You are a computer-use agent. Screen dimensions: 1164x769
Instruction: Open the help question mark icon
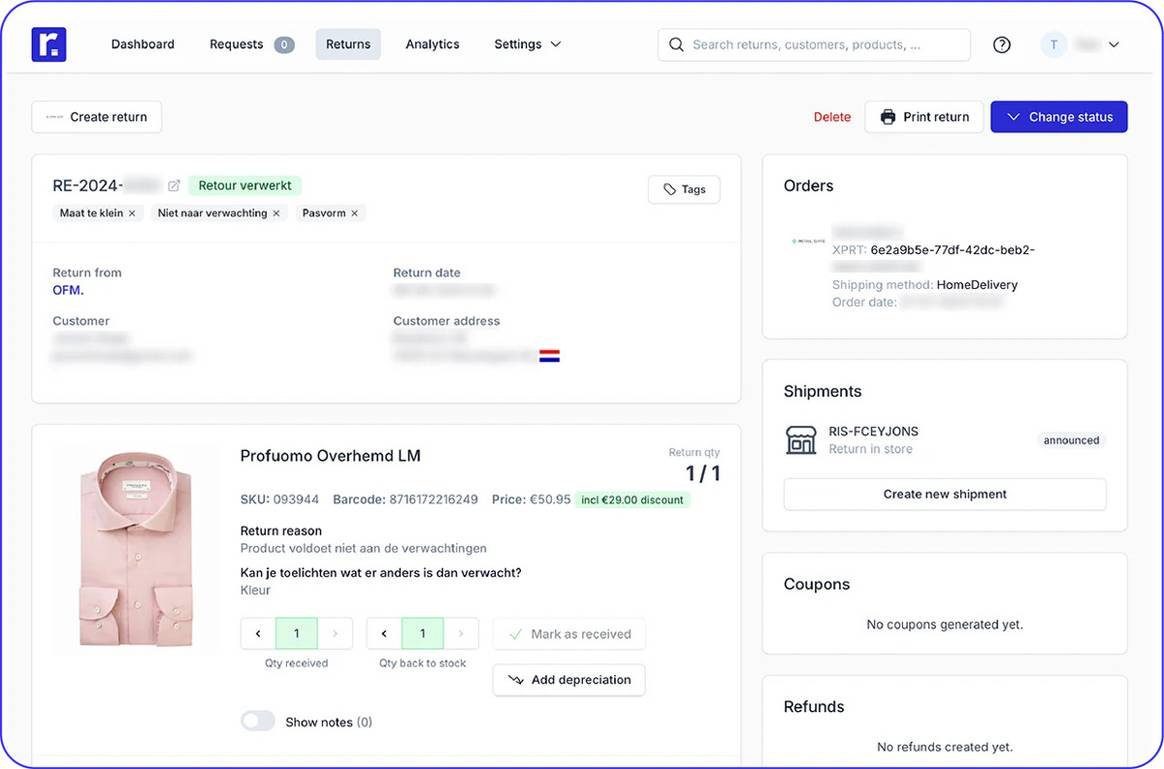point(1001,45)
